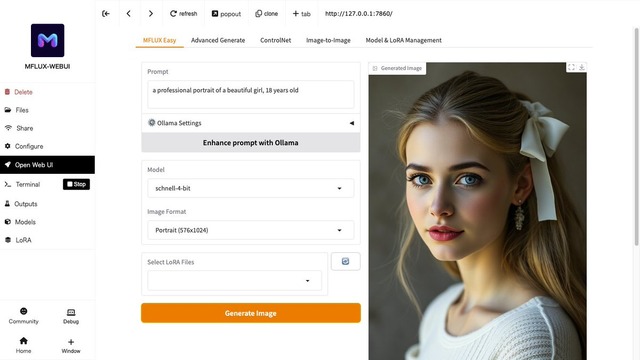The width and height of the screenshot is (640, 360).
Task: Go to Home in the sidebar
Action: [x=24, y=345]
